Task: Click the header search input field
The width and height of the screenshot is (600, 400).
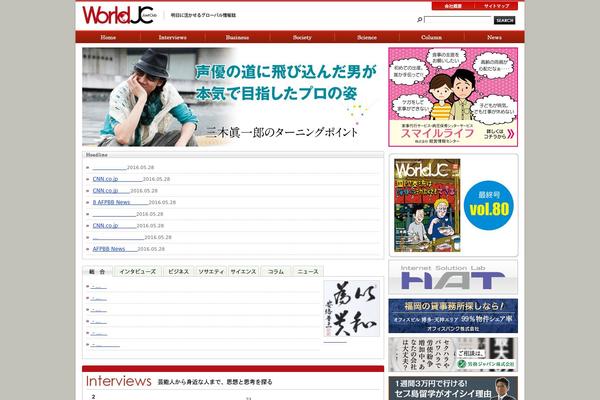Action: (x=458, y=20)
